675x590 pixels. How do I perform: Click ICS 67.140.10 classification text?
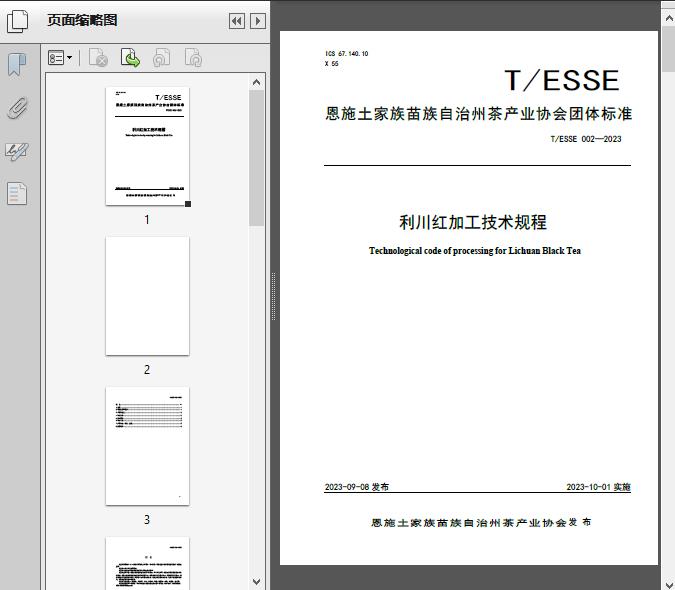[347, 54]
